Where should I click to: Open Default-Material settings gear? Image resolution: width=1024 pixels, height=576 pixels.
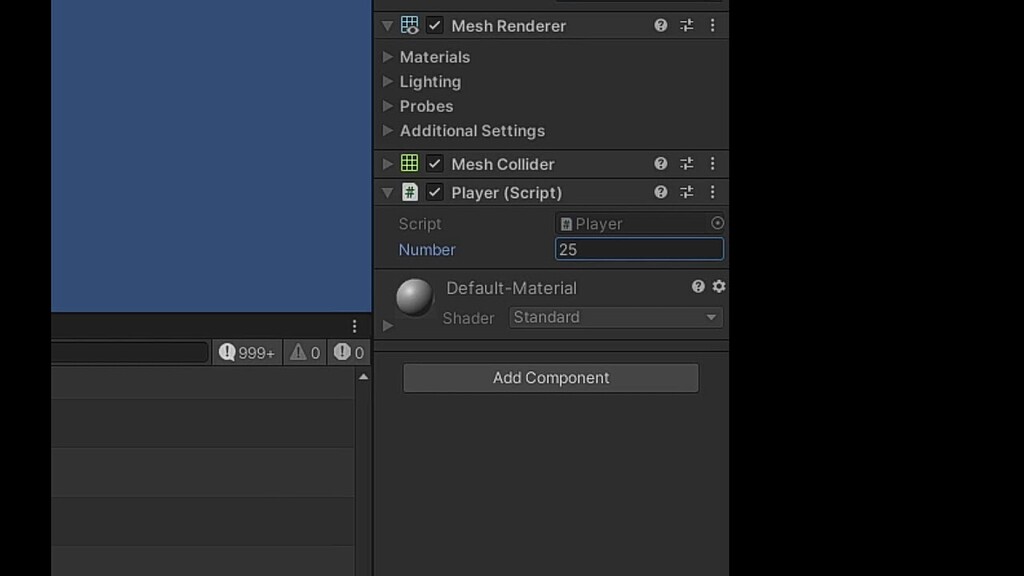coord(718,287)
